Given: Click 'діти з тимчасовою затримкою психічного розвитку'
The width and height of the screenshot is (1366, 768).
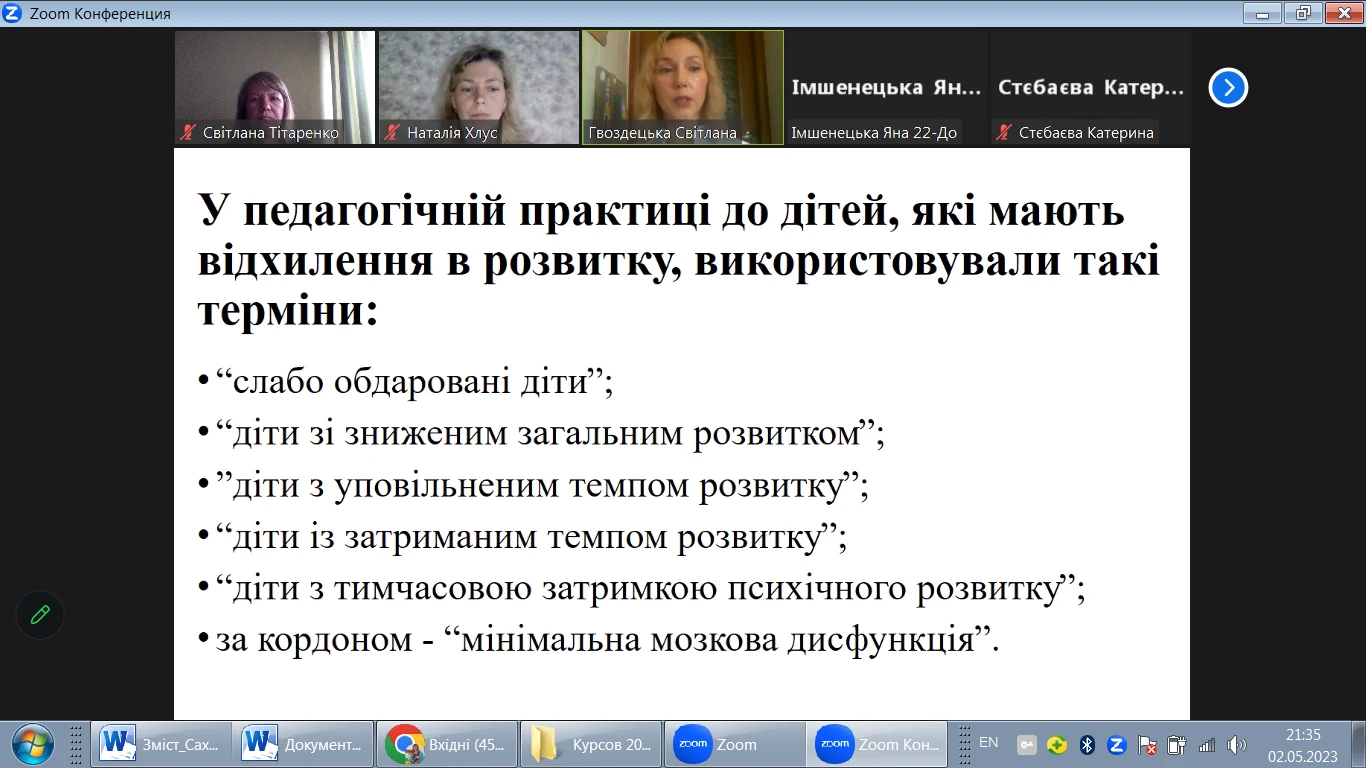Looking at the screenshot, I should [650, 589].
